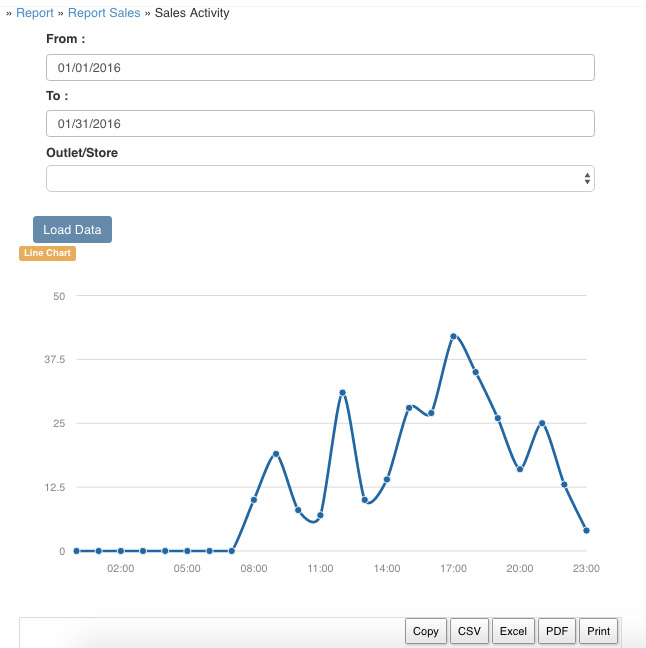The width and height of the screenshot is (646, 648).
Task: Click the 12:00 data point on chart
Action: click(342, 393)
